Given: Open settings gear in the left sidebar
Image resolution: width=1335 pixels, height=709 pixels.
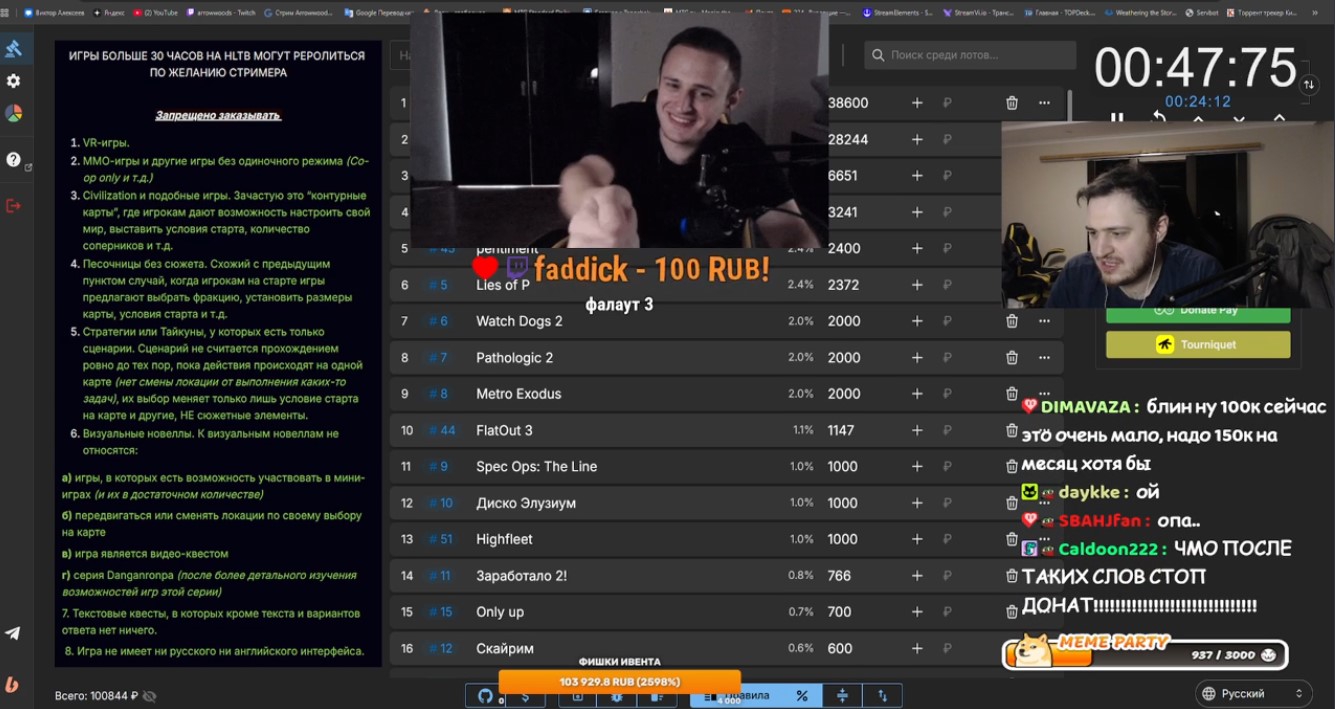Looking at the screenshot, I should tap(14, 81).
